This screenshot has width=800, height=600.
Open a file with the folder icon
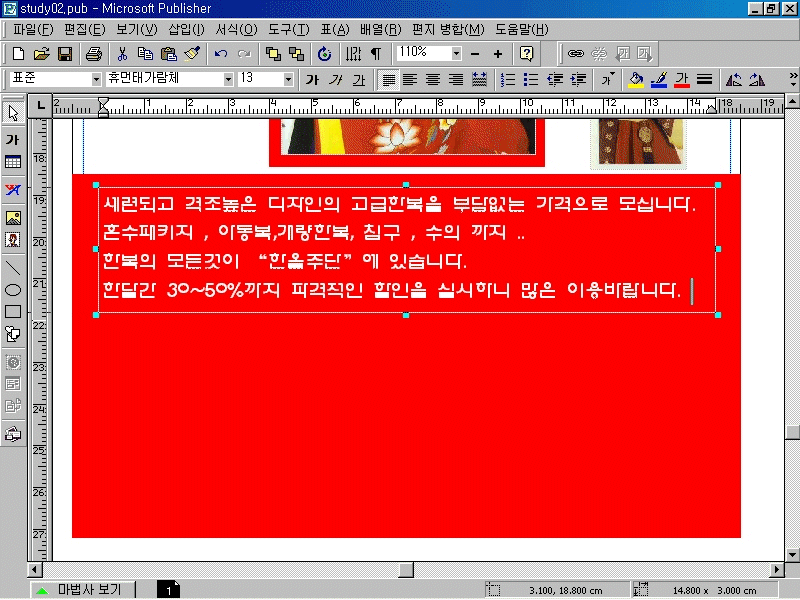pyautogui.click(x=41, y=54)
